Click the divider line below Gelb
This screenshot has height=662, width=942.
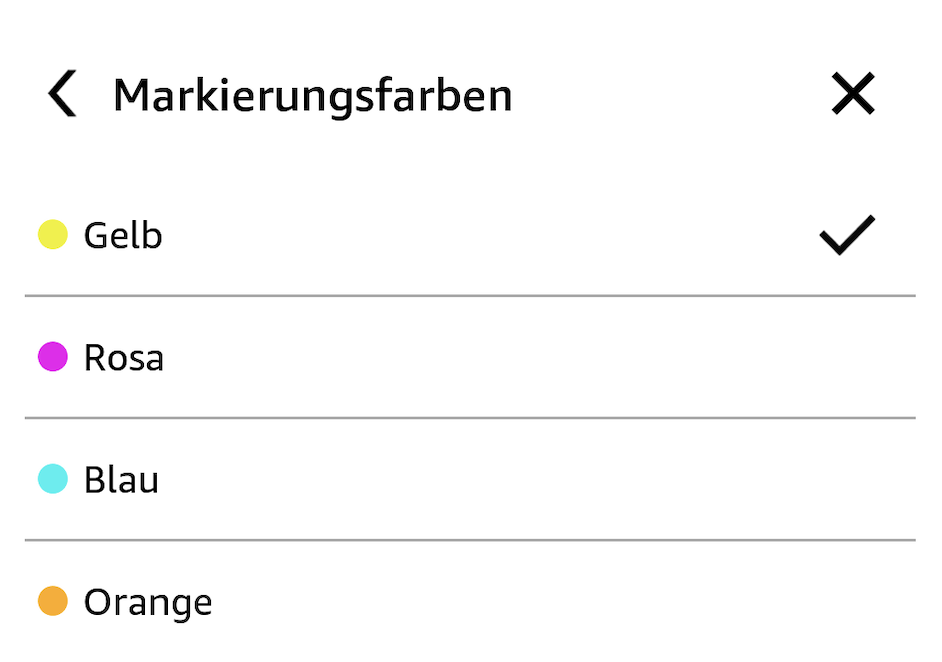470,296
